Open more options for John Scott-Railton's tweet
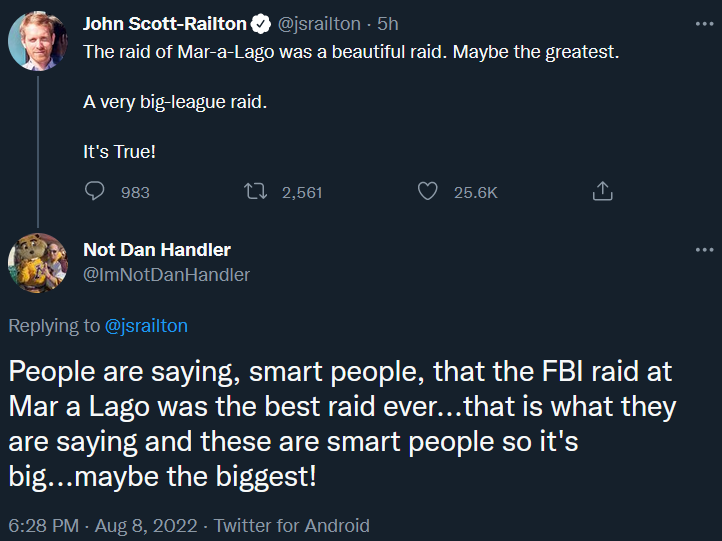This screenshot has width=722, height=541. tap(704, 24)
